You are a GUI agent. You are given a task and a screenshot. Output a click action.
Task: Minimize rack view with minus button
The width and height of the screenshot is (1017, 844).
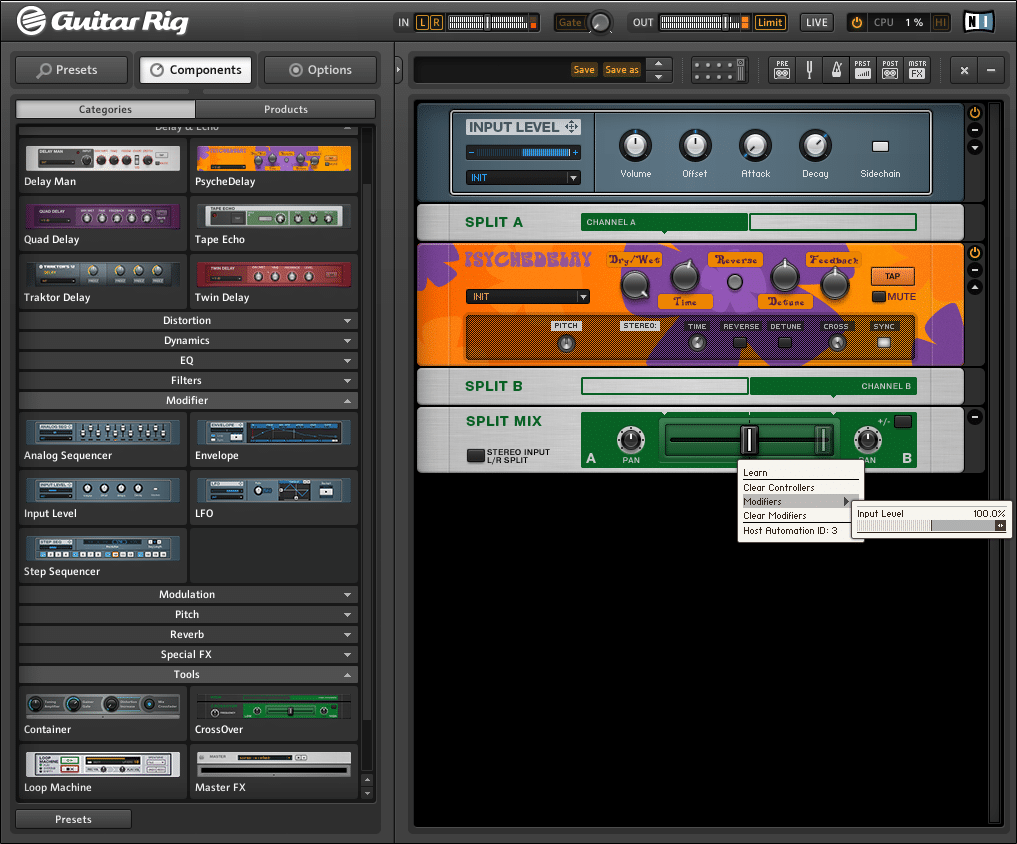pyautogui.click(x=990, y=70)
